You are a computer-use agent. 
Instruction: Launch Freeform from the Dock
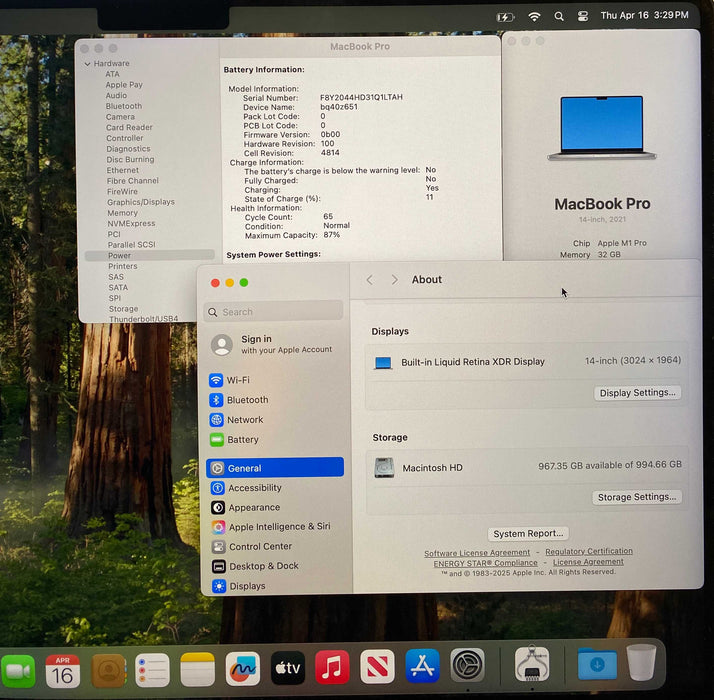(x=243, y=669)
